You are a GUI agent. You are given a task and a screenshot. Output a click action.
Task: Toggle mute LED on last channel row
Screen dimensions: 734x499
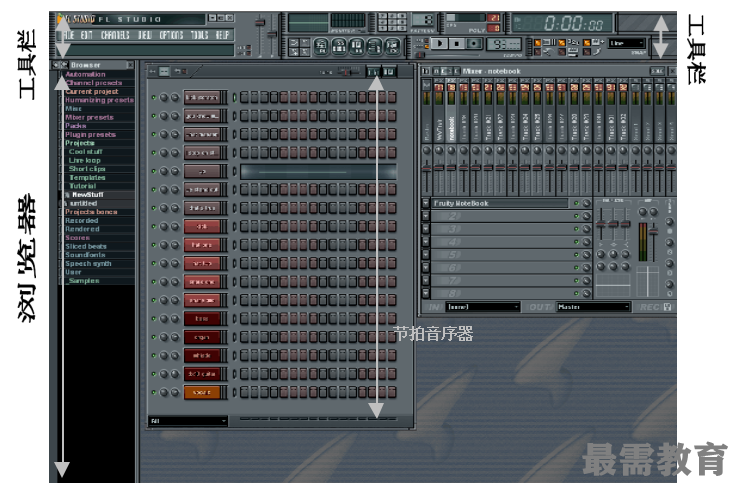click(x=154, y=392)
